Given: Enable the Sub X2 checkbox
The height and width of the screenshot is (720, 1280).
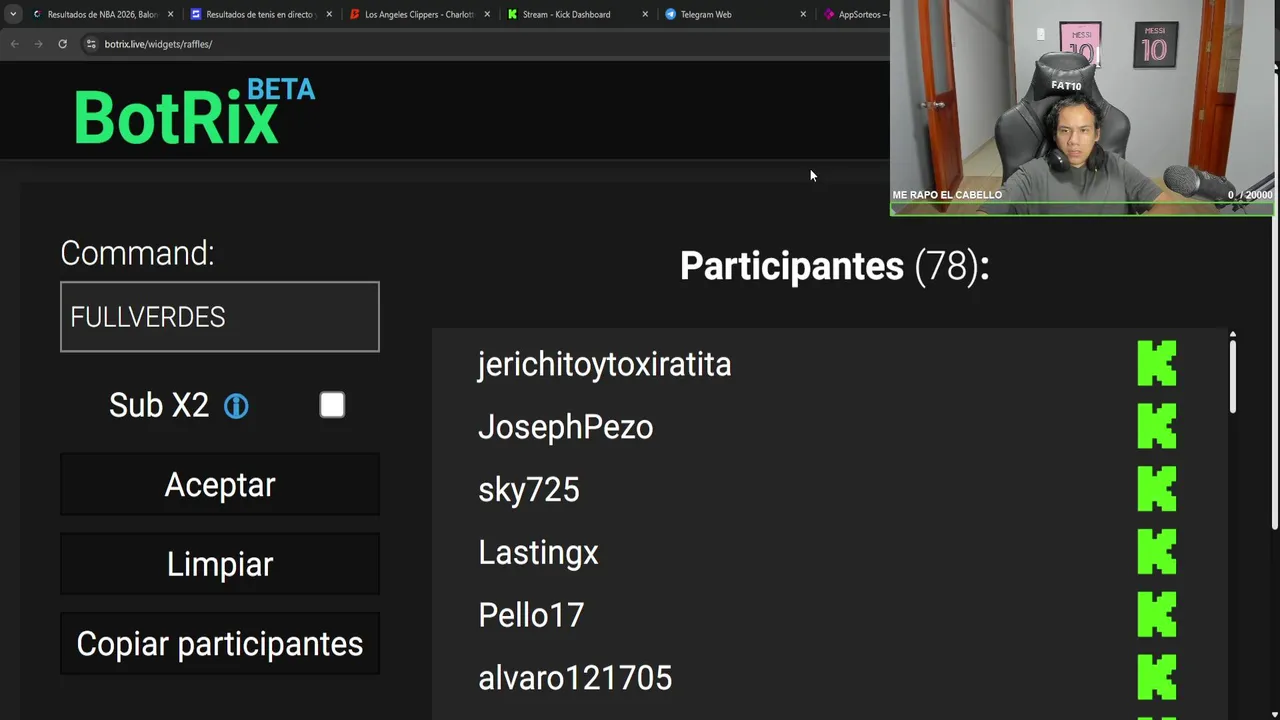Looking at the screenshot, I should [332, 405].
